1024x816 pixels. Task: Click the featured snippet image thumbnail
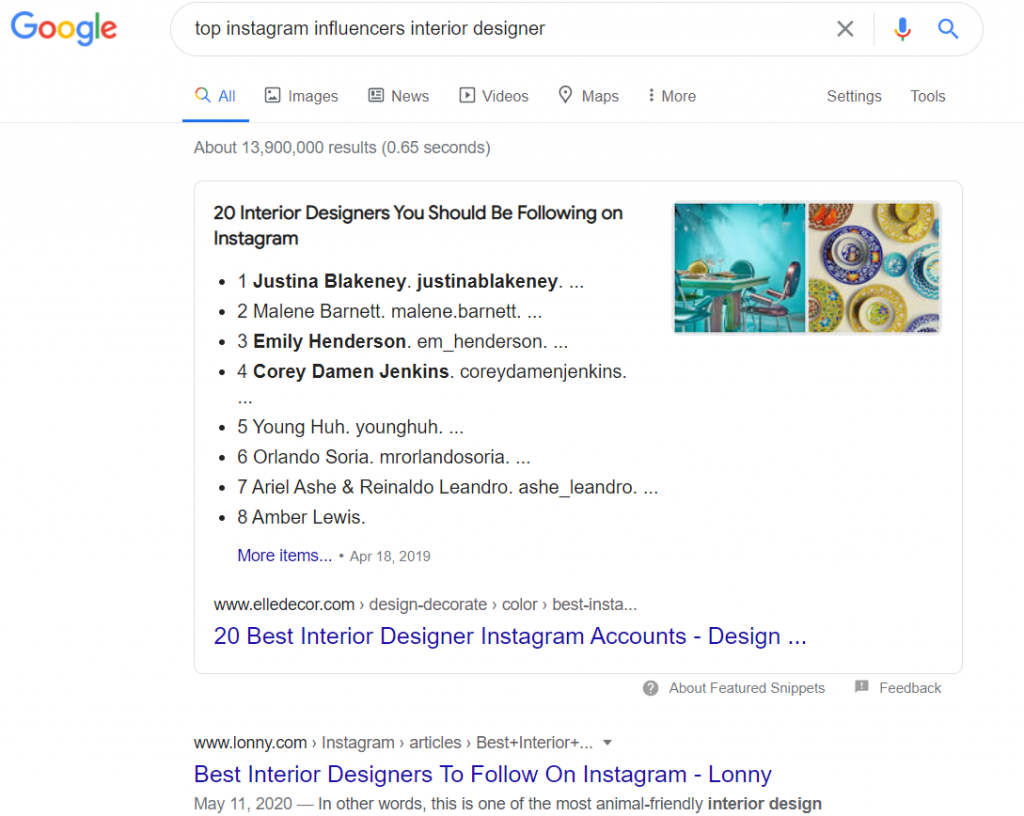806,267
